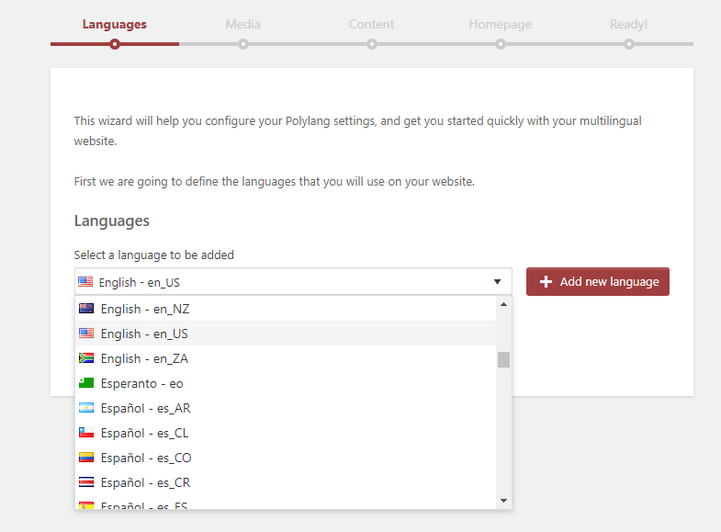
Task: Click the Argentina flag icon
Action: tap(86, 408)
